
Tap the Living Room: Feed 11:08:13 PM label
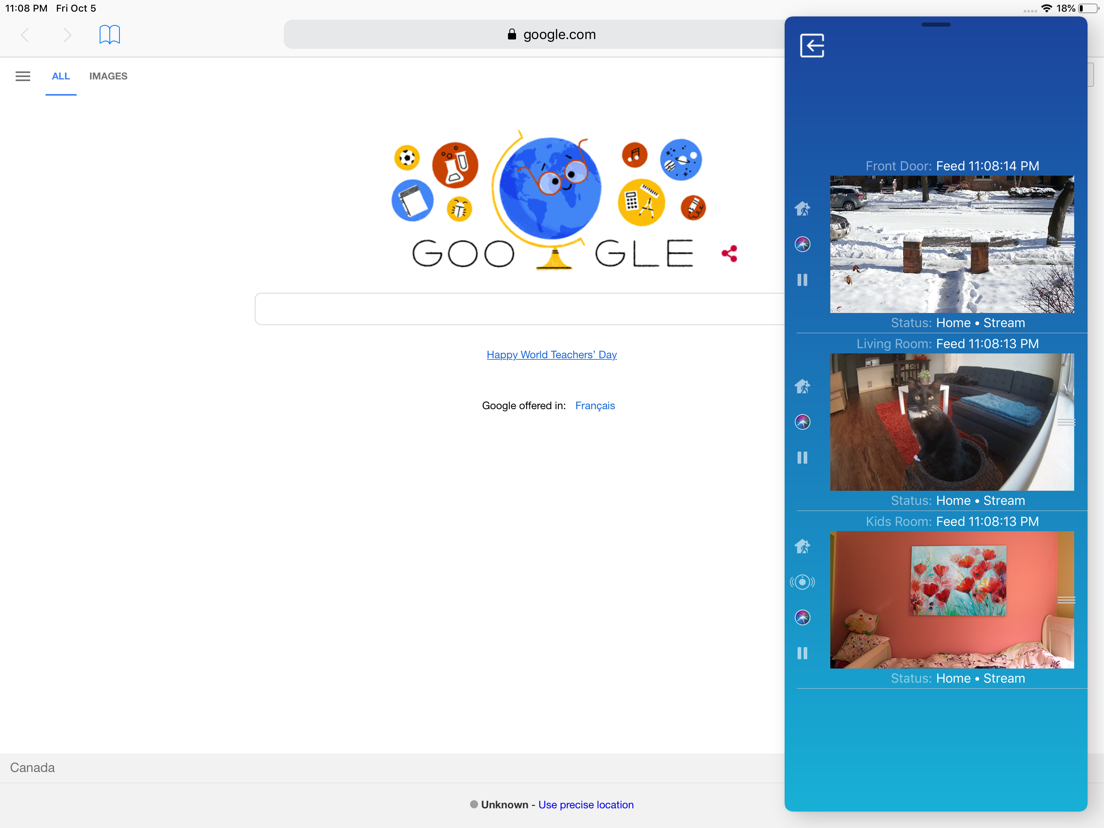(x=947, y=344)
